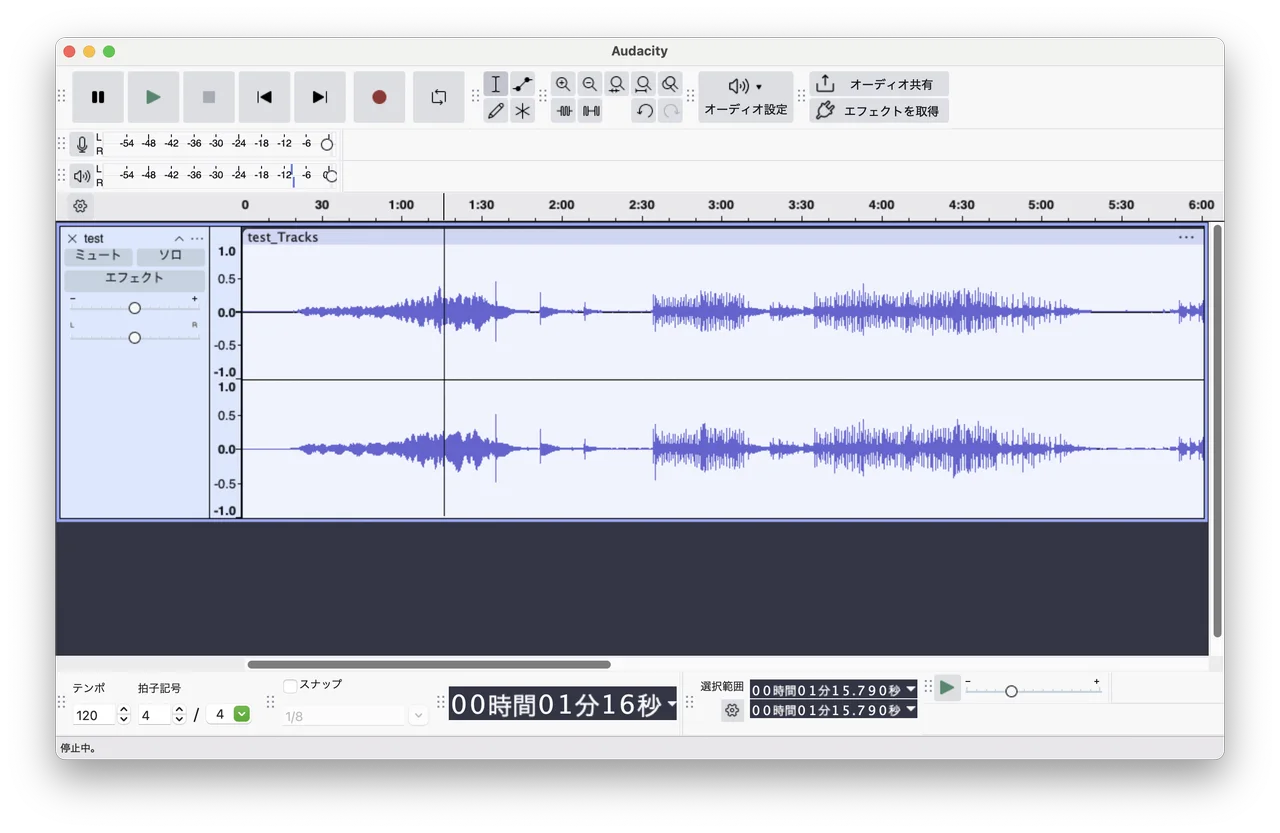Viewport: 1280px width, 833px height.
Task: Click the エフェクト button on the track
Action: coord(134,279)
